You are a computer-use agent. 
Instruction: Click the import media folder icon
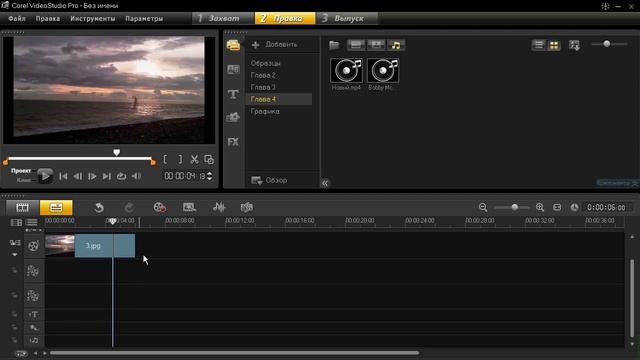pyautogui.click(x=334, y=45)
